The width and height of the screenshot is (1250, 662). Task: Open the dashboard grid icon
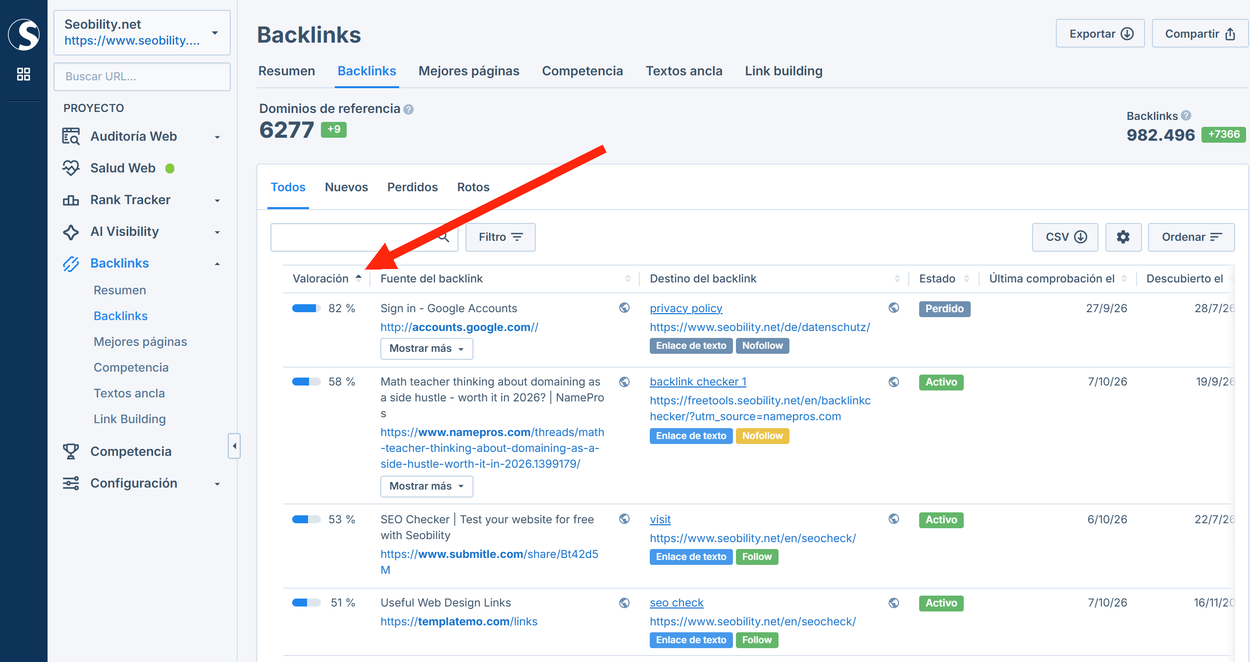point(24,74)
